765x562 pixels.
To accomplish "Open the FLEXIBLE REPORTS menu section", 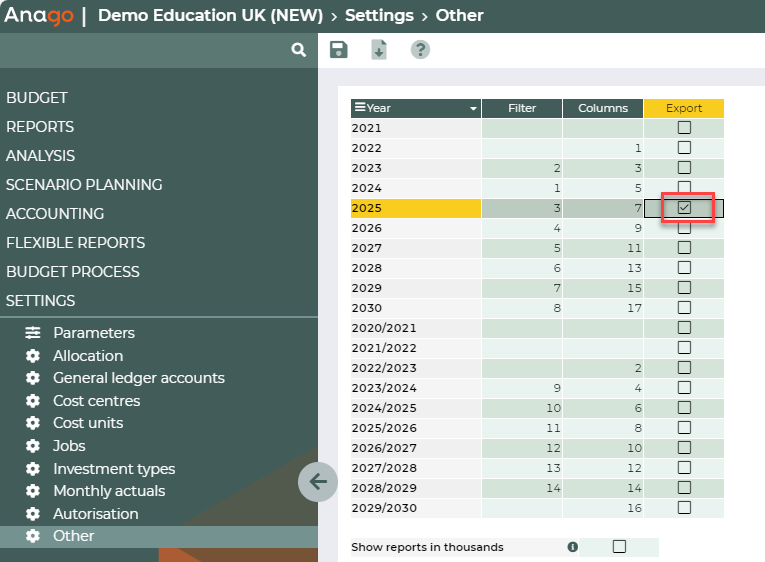I will point(76,242).
